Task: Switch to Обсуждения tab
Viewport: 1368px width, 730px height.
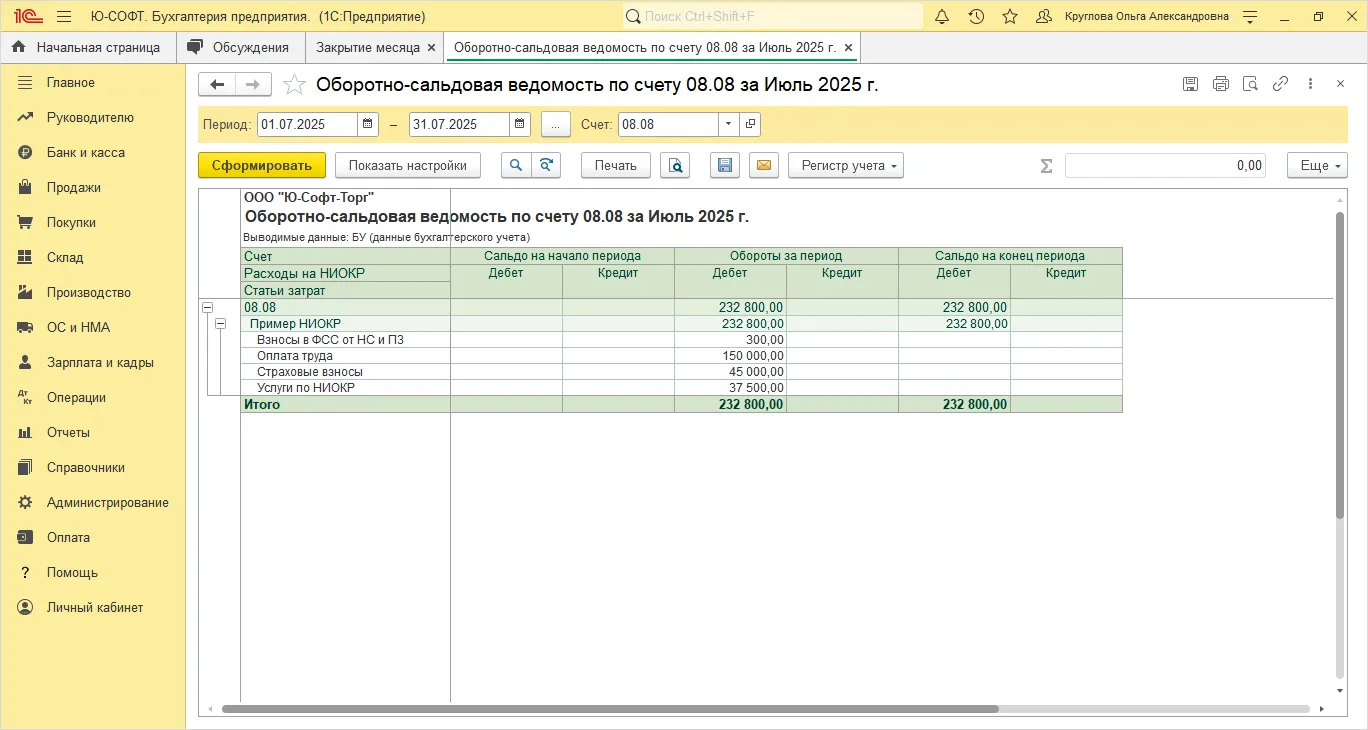Action: pos(240,47)
